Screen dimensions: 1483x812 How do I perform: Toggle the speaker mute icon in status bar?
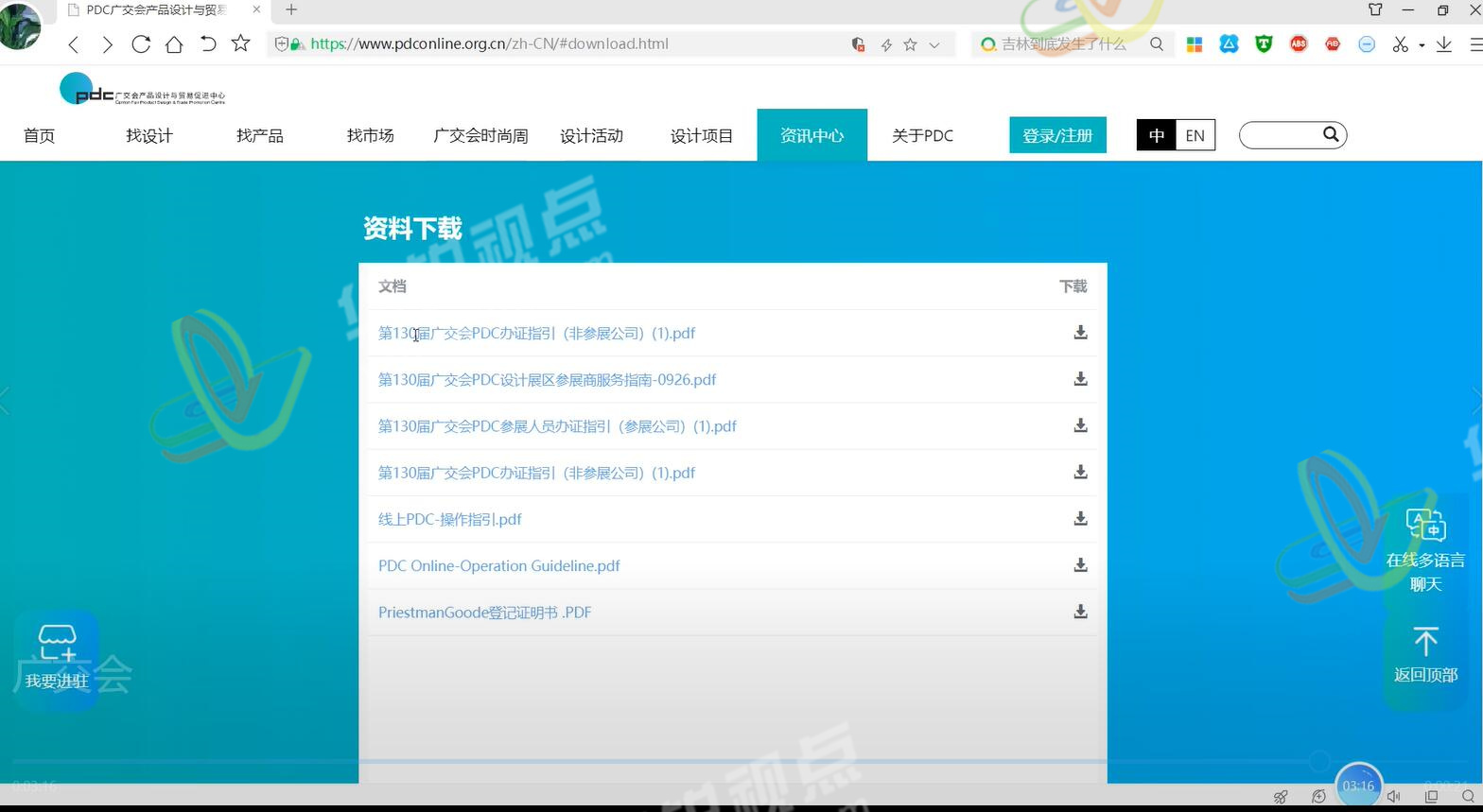pos(1393,797)
